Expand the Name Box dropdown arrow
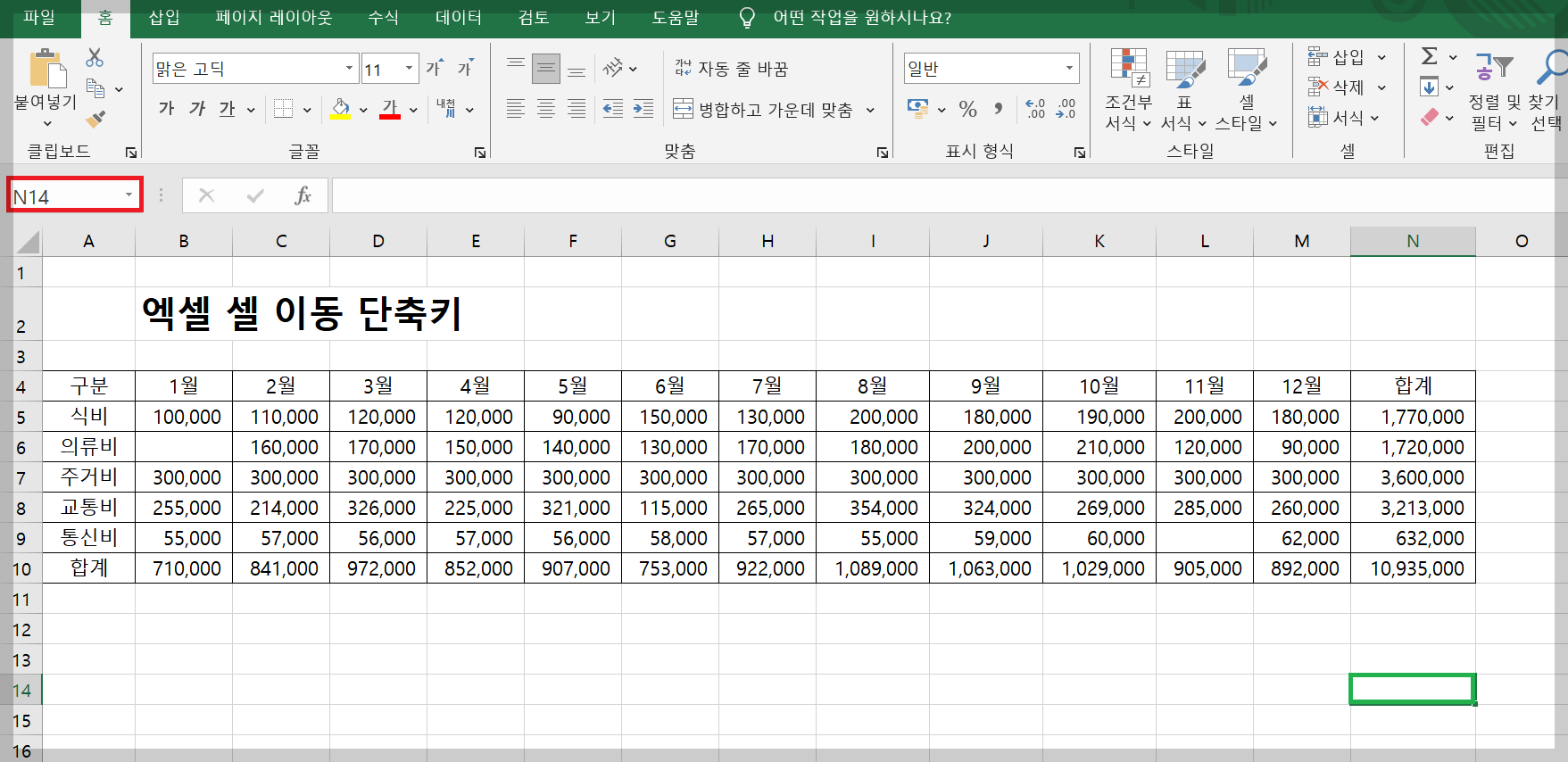The width and height of the screenshot is (1568, 762). [129, 195]
